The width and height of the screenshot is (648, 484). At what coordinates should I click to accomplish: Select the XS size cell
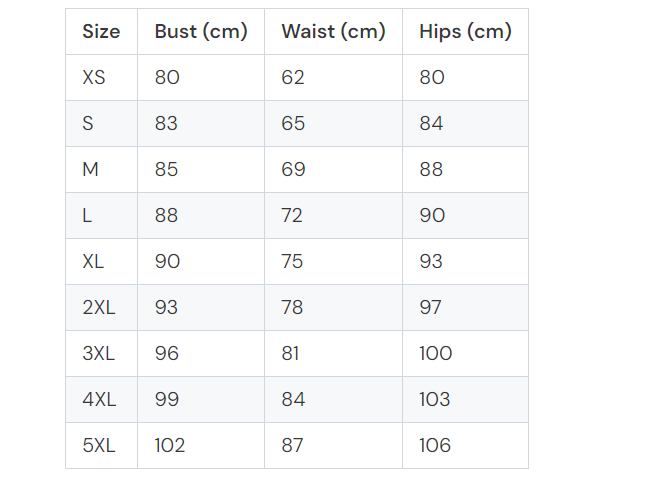tap(94, 78)
